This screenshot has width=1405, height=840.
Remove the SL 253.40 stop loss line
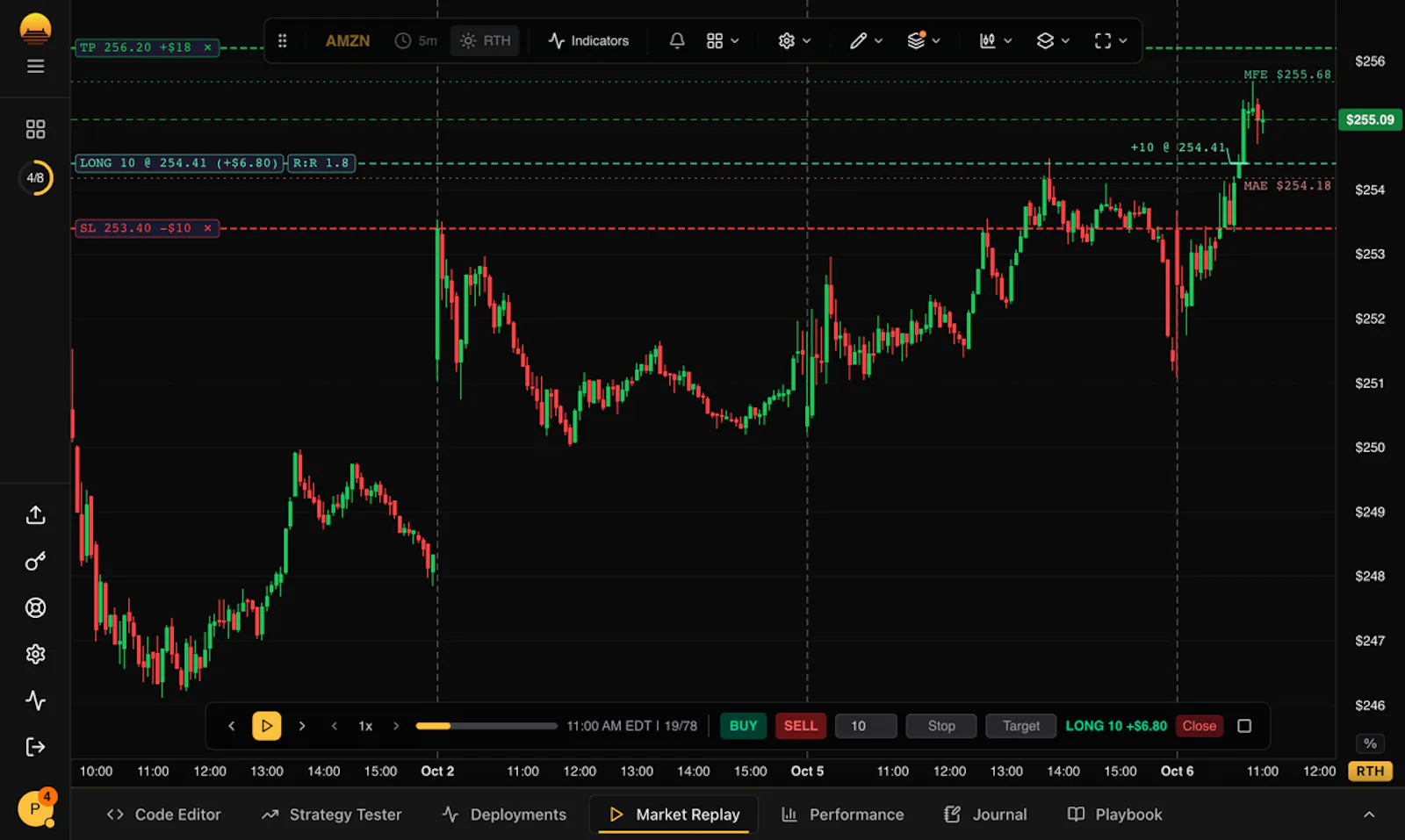coord(208,228)
